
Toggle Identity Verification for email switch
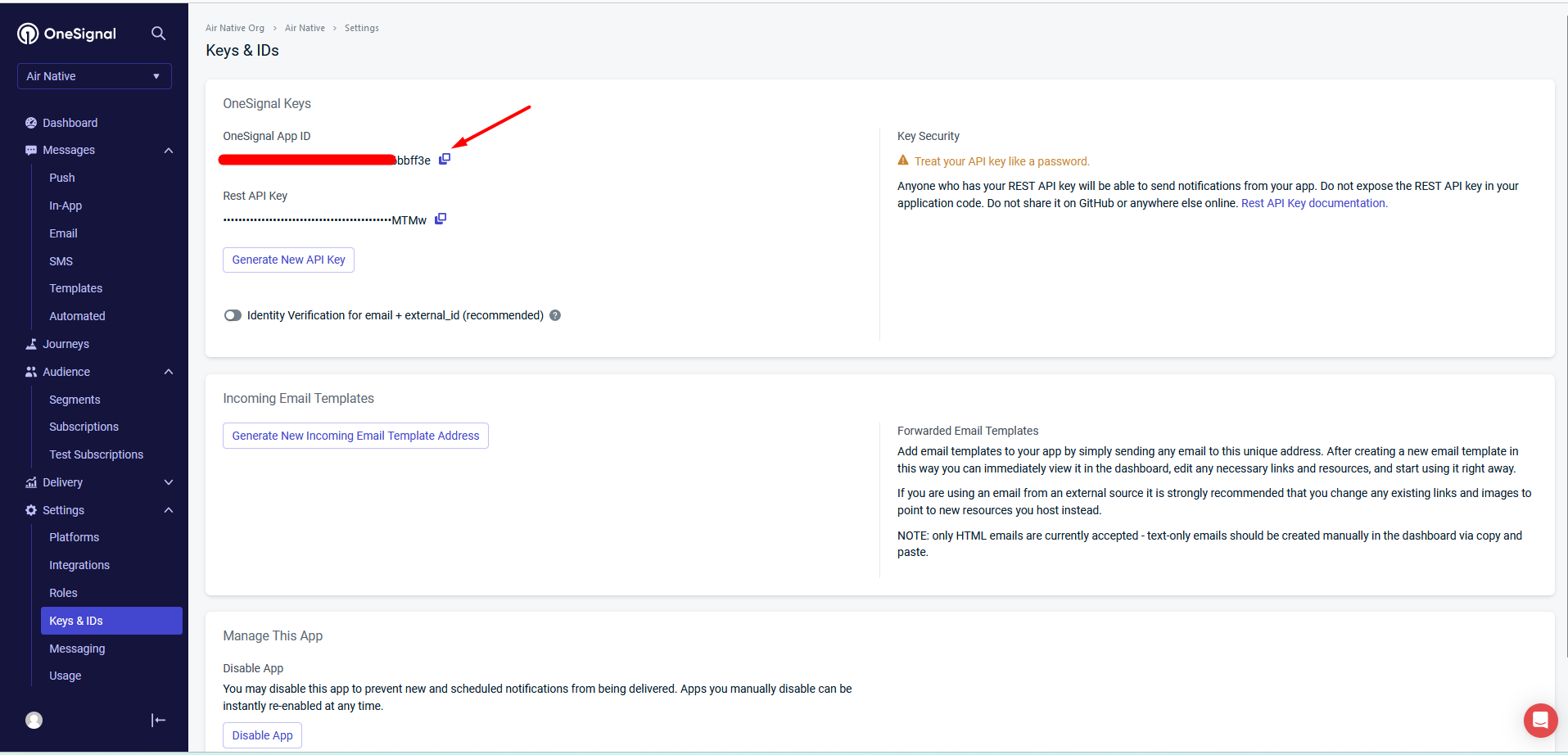pyautogui.click(x=233, y=315)
